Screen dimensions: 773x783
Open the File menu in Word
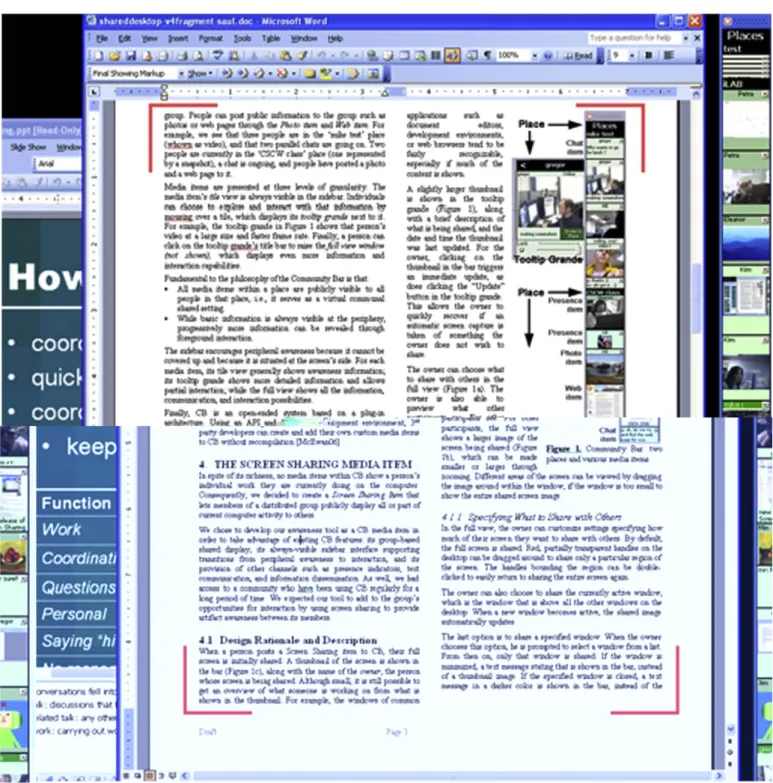[102, 38]
